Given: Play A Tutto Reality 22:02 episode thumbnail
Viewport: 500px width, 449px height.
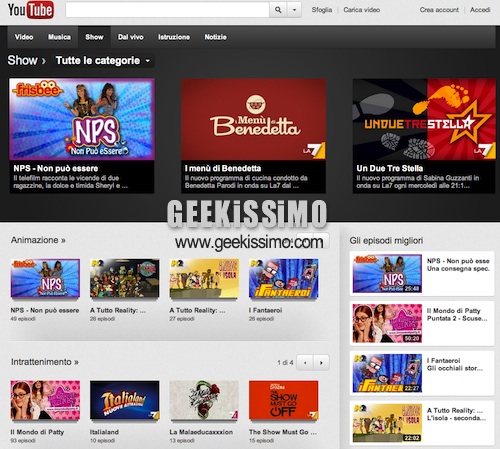Looking at the screenshot, I should point(387,423).
